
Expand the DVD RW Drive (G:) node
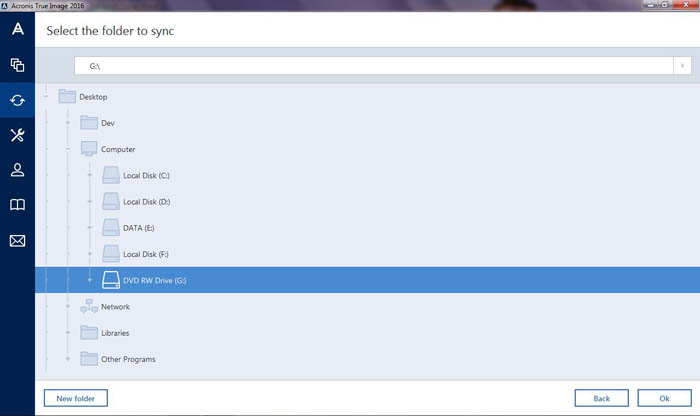90,280
